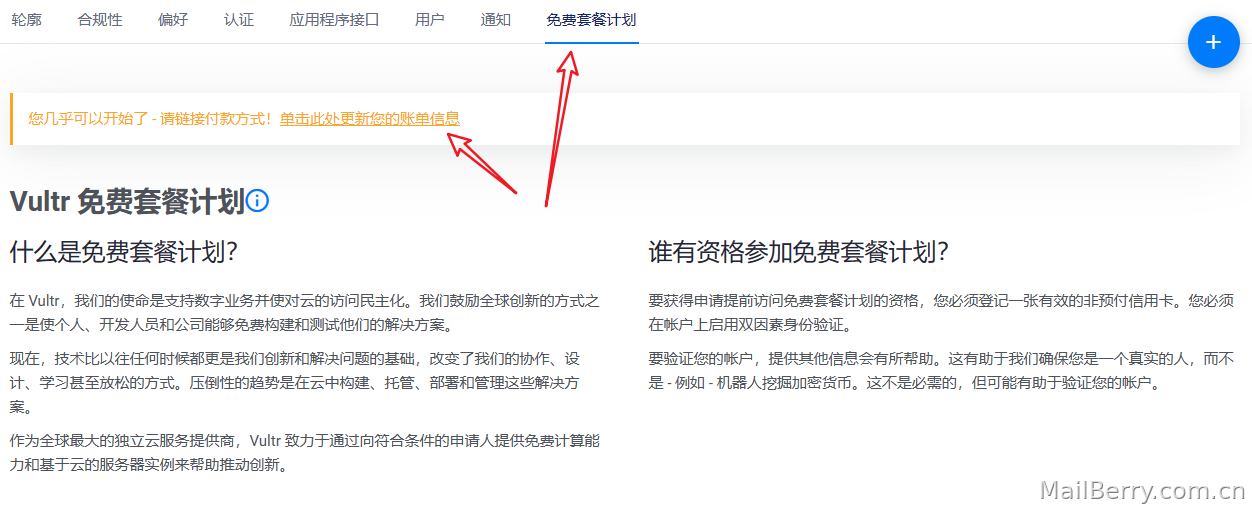Open the 合规性 tab

coord(100,20)
